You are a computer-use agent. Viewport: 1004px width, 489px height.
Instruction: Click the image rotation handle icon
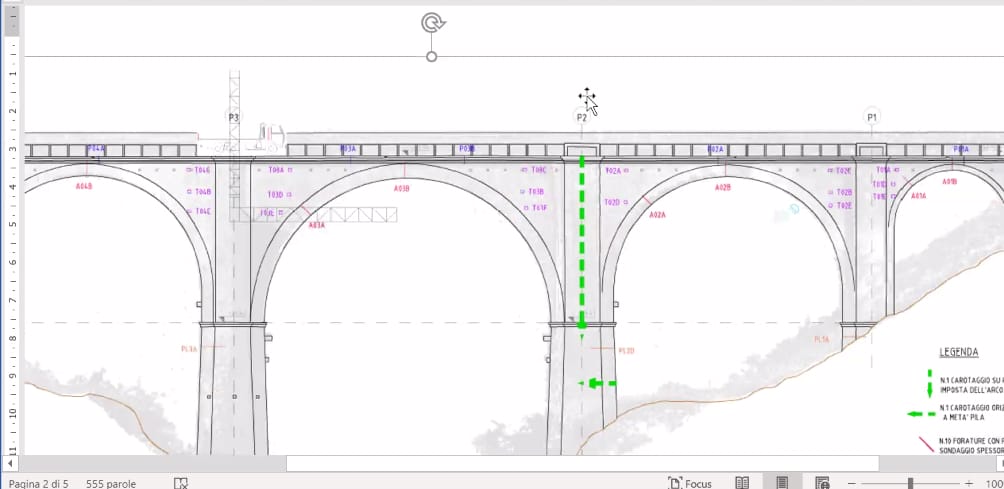click(x=431, y=23)
